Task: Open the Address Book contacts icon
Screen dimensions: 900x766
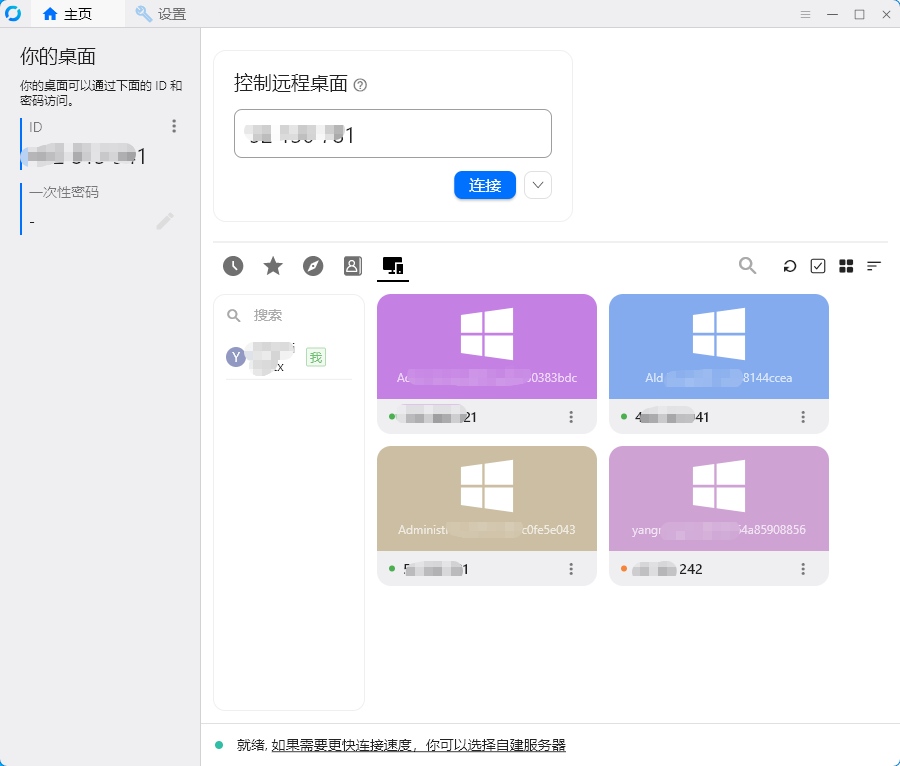Action: click(x=352, y=266)
